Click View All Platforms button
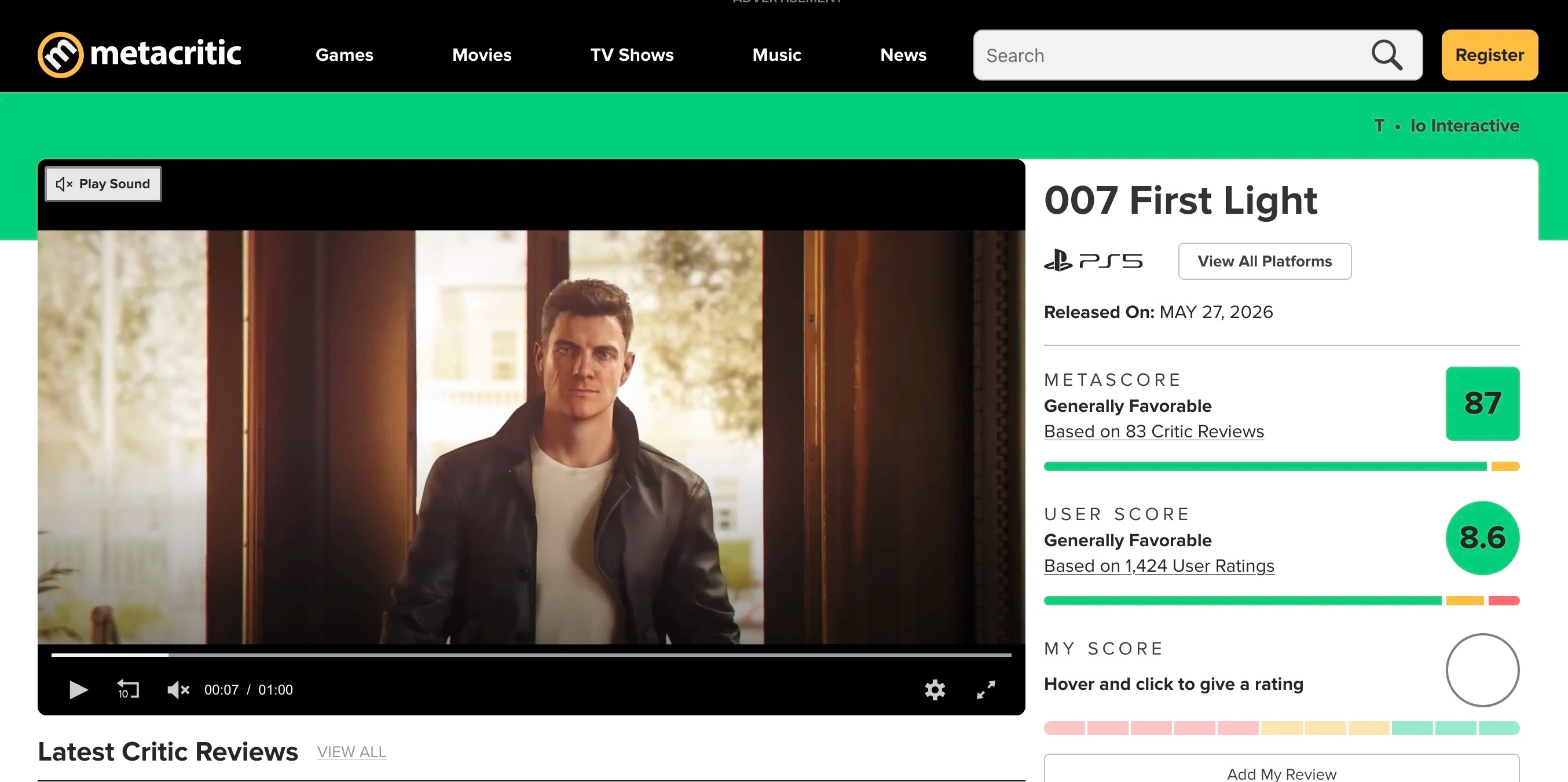Screen dimensions: 1568x782 1265,261
